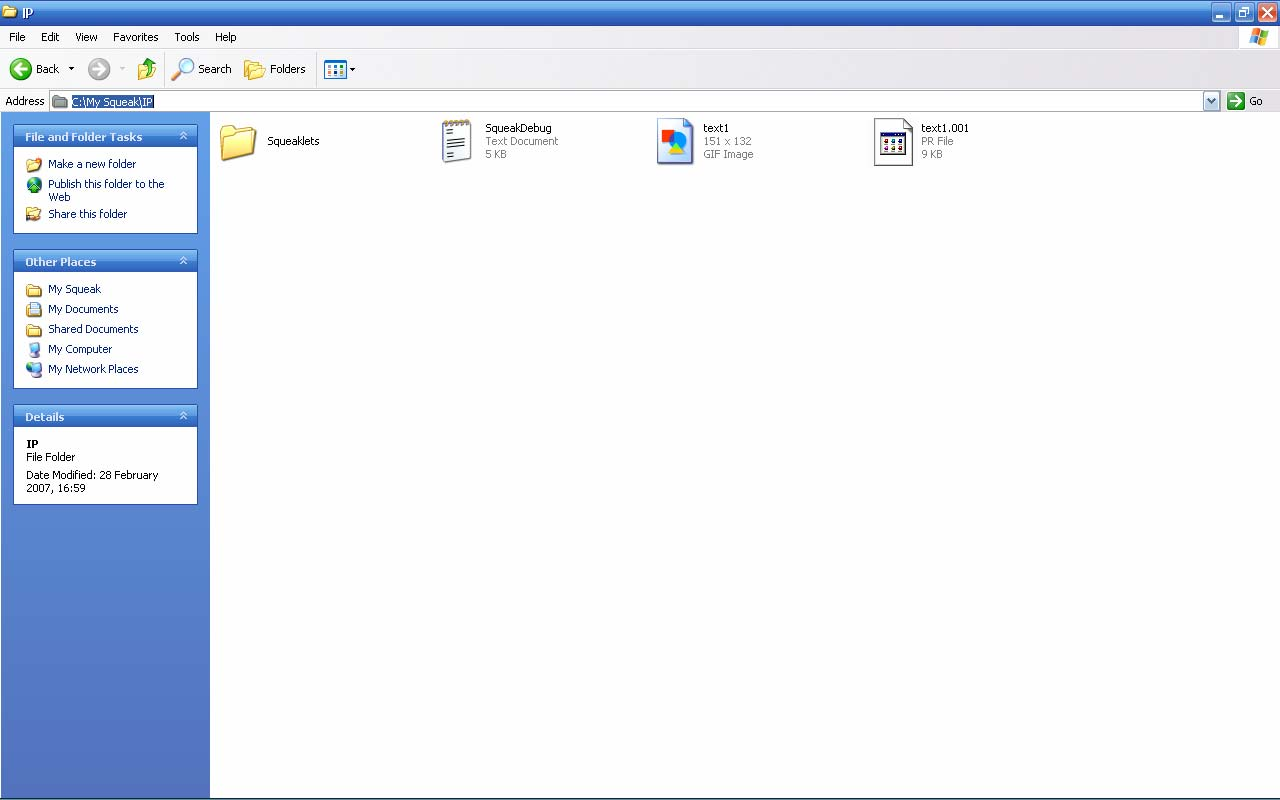Open the Search pane
This screenshot has height=800, width=1280.
point(201,69)
